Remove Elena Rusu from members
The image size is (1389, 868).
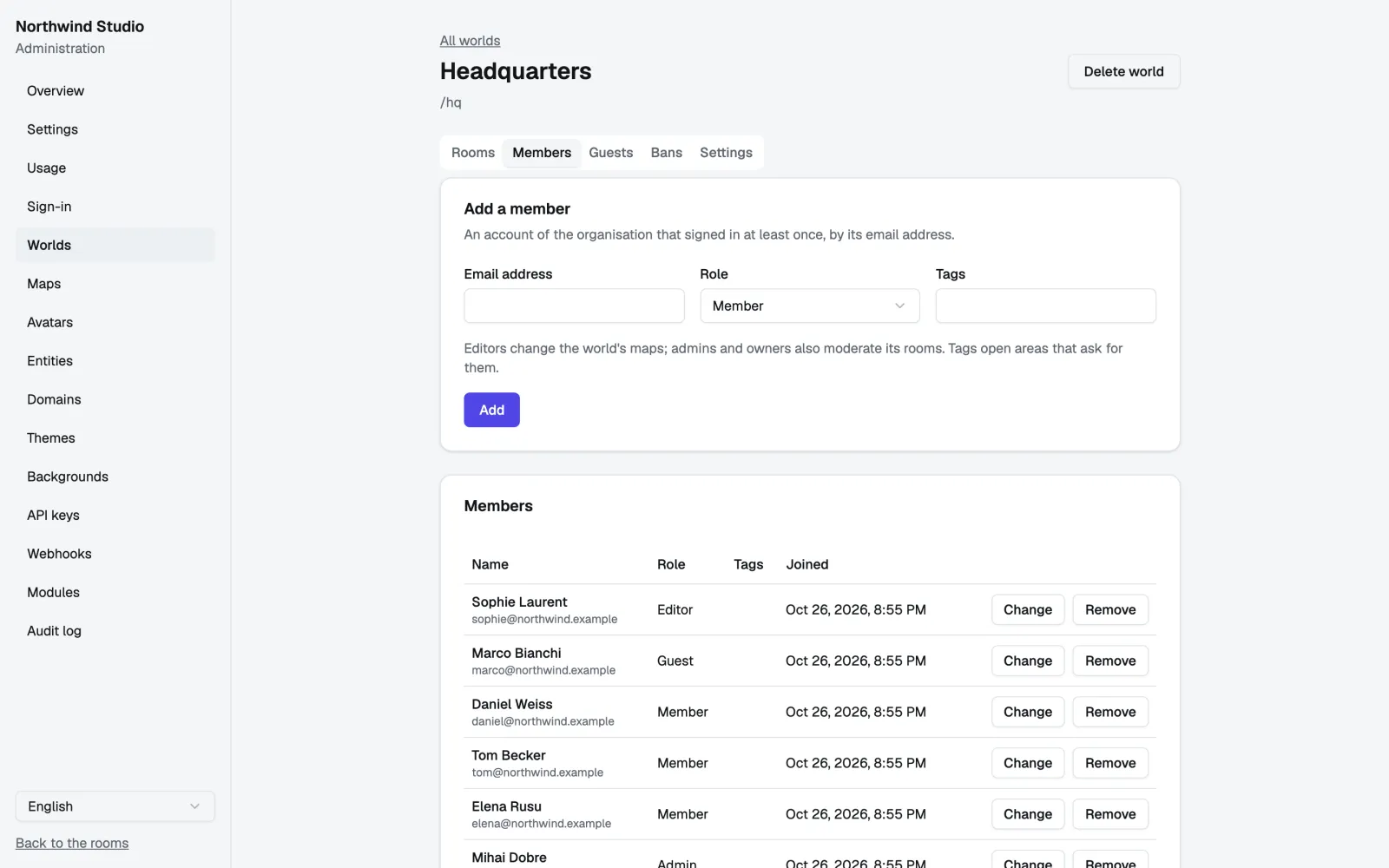tap(1110, 814)
